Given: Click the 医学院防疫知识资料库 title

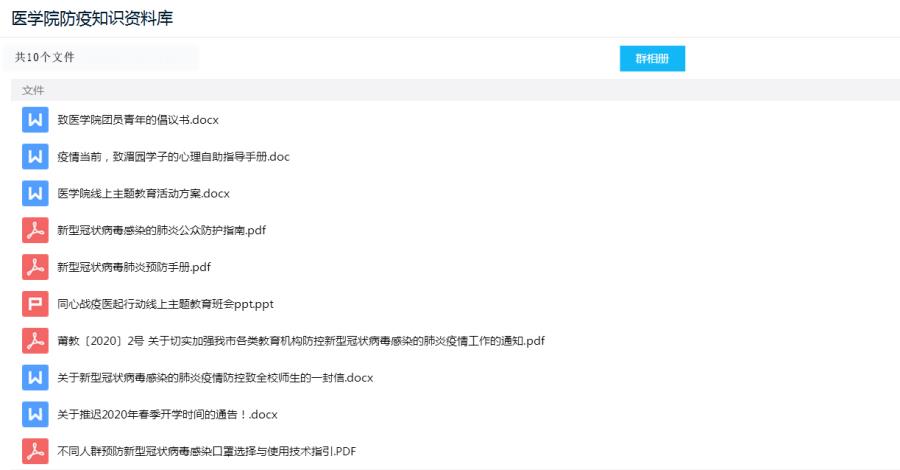Looking at the screenshot, I should pos(92,18).
